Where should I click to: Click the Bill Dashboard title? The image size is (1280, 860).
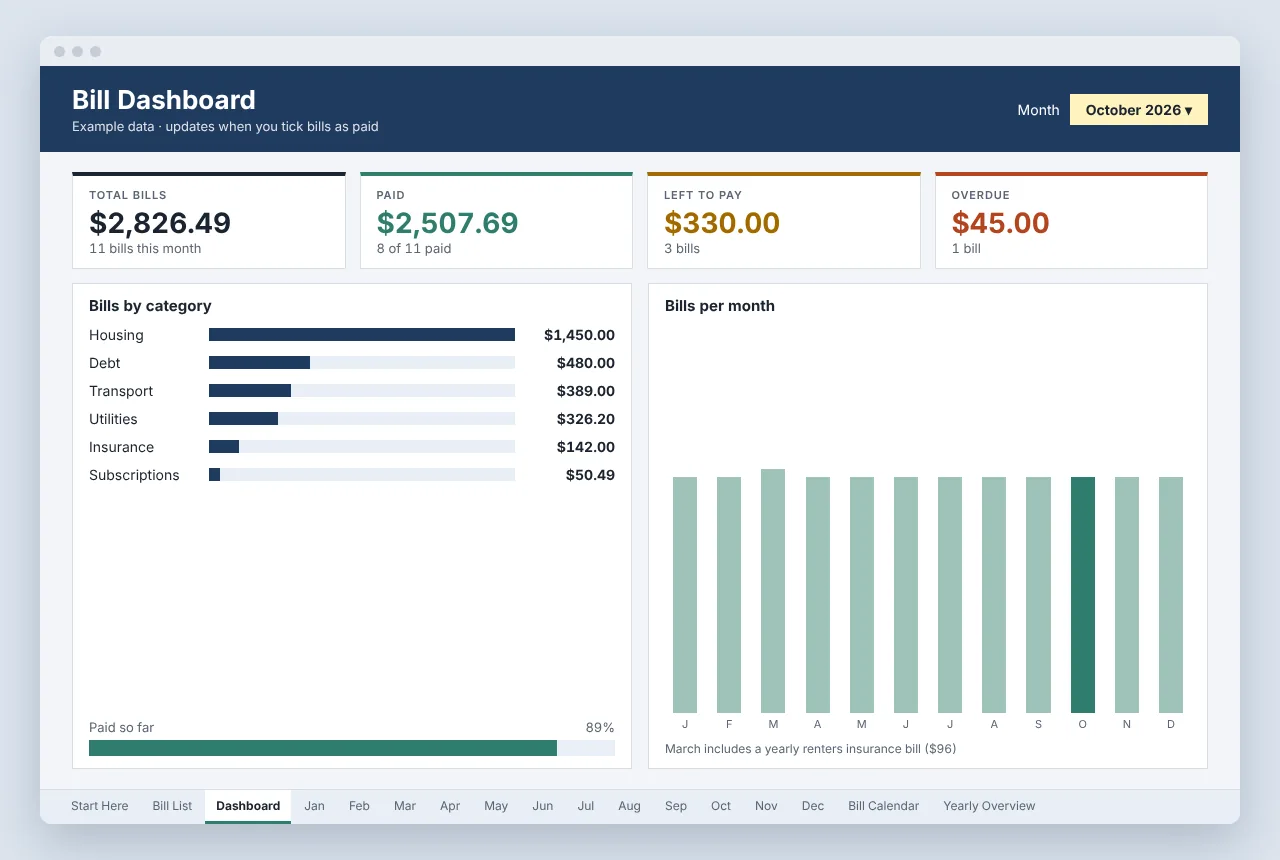(x=164, y=100)
